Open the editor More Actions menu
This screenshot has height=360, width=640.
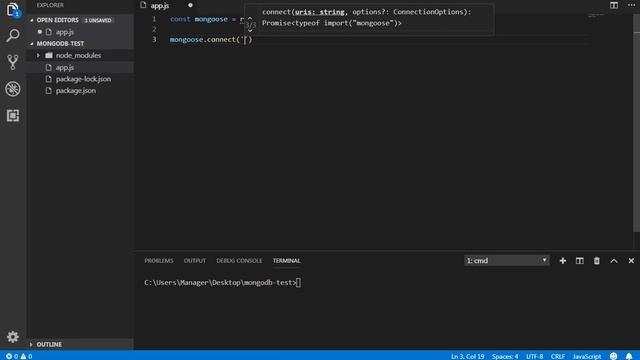631,5
